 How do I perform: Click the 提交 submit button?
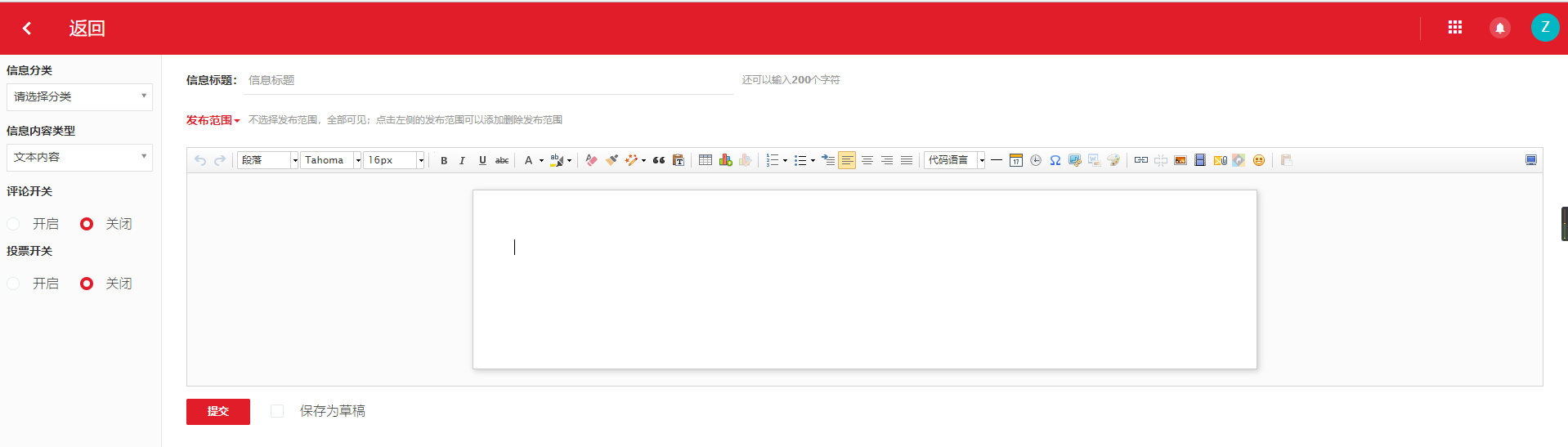point(218,412)
